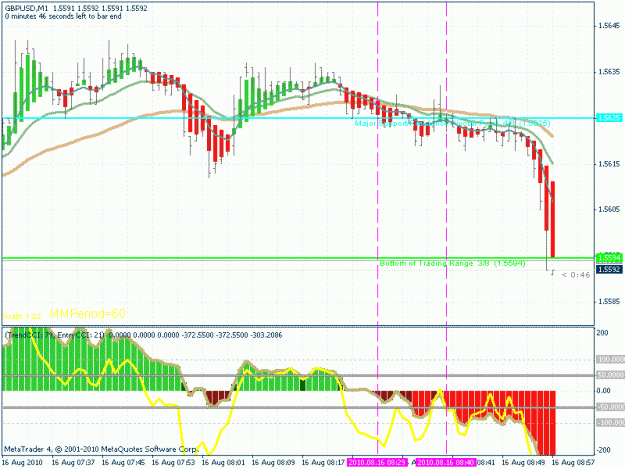The image size is (625, 469).
Task: Select the magenta 2010.08.16 08:40 time marker
Action: click(446, 463)
